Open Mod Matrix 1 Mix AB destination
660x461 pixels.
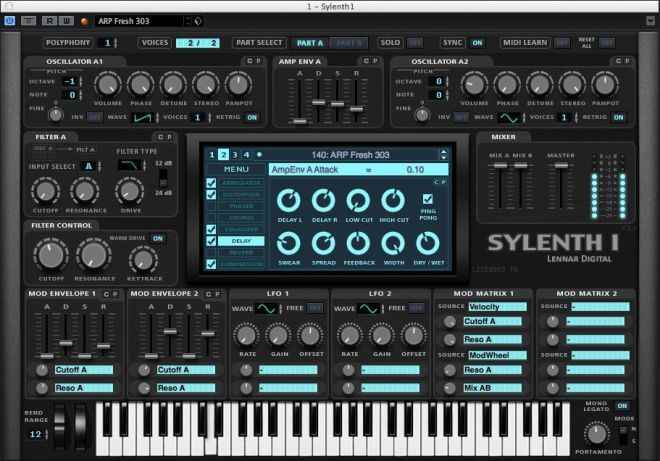pyautogui.click(x=492, y=388)
